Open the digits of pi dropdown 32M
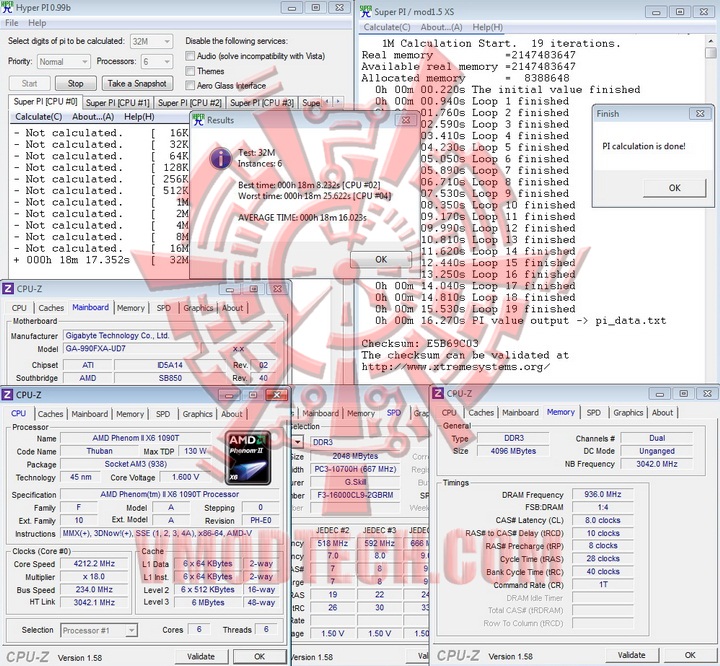This screenshot has width=720, height=666. [152, 41]
